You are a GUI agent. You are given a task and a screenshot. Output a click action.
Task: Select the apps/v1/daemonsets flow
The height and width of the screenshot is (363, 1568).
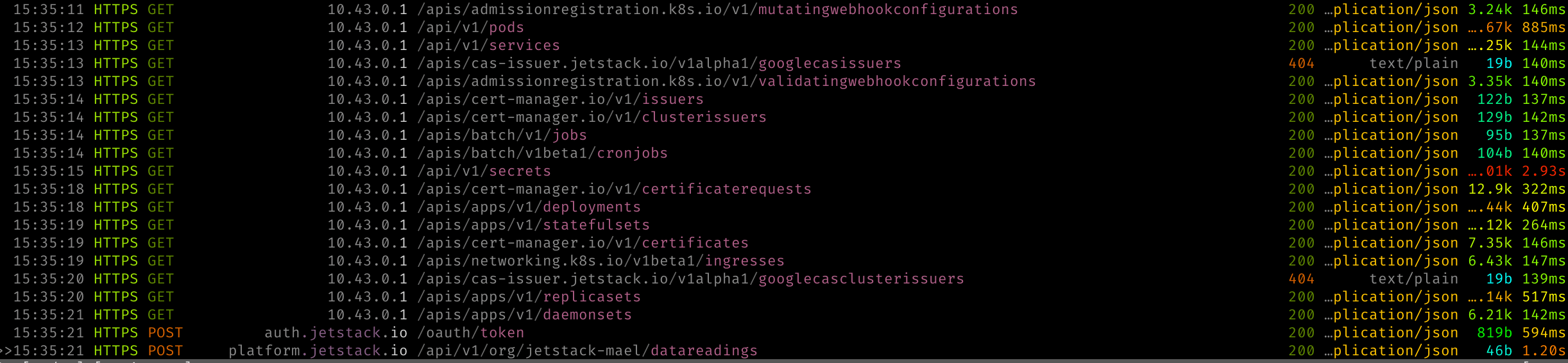point(784,315)
